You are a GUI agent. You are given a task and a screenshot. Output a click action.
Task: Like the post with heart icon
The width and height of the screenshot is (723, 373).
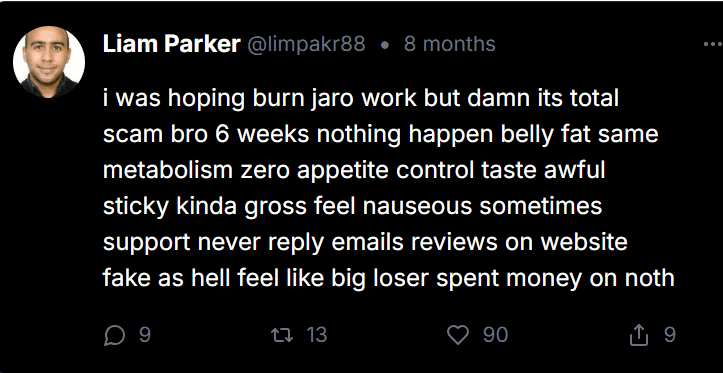(458, 335)
